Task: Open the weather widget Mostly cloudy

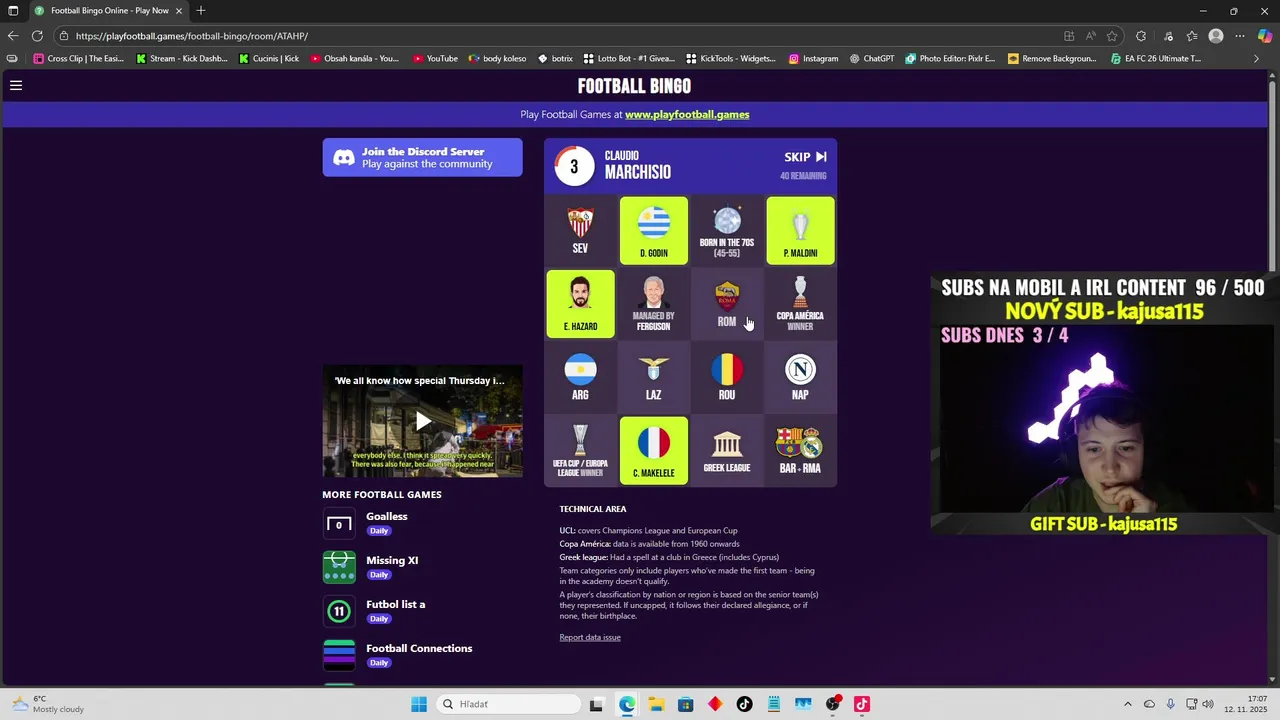Action: click(48, 704)
